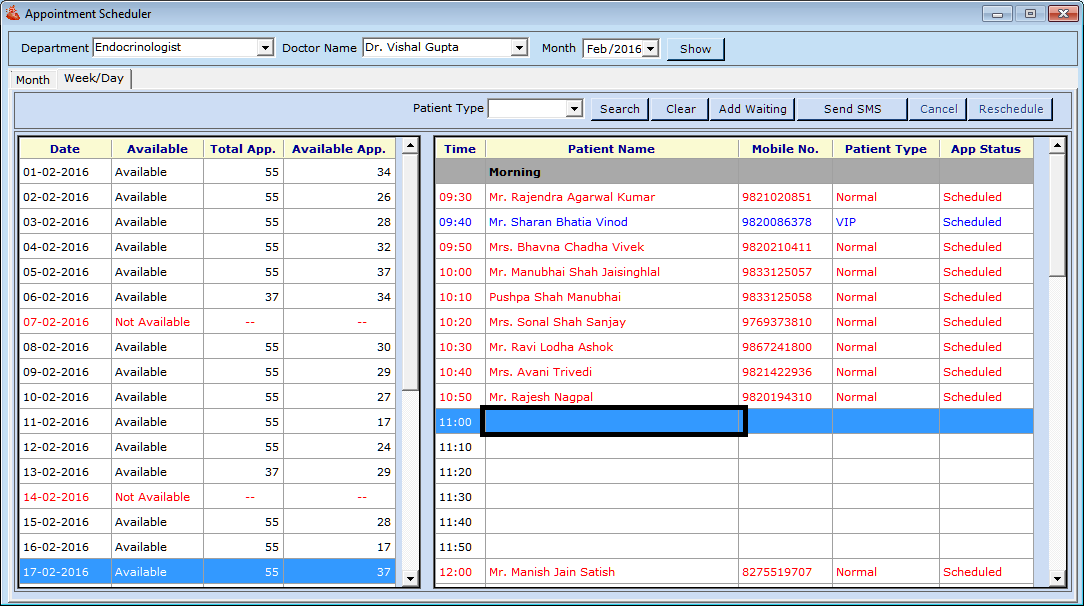Expand the Doctor Name dropdown
Screen dimensions: 1084x606
coord(518,48)
